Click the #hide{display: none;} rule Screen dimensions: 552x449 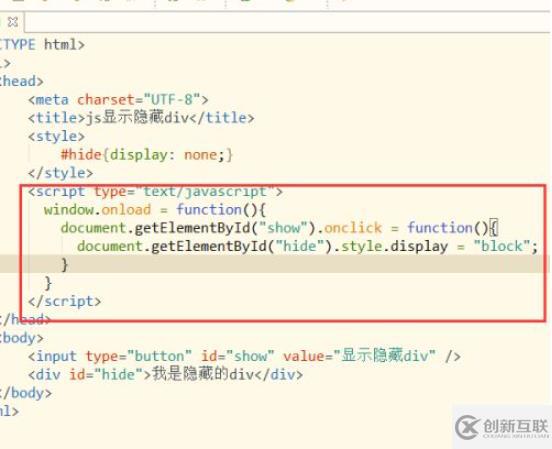(x=146, y=155)
